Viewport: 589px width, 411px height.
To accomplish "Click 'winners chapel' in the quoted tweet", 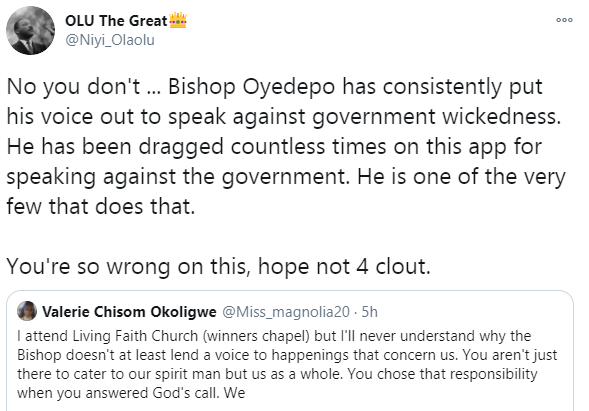I will pos(256,336).
